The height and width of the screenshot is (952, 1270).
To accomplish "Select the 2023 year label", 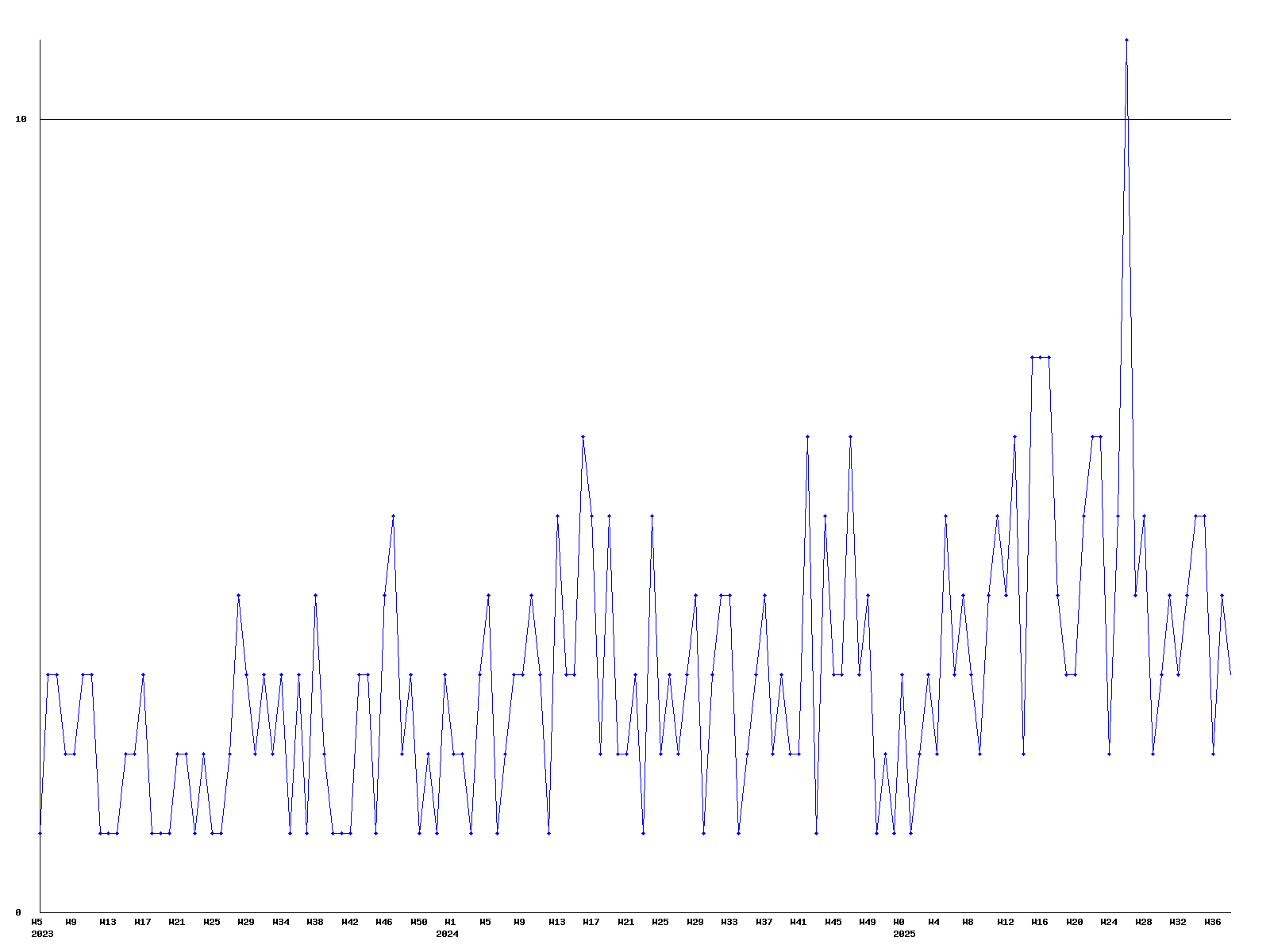I will (42, 935).
